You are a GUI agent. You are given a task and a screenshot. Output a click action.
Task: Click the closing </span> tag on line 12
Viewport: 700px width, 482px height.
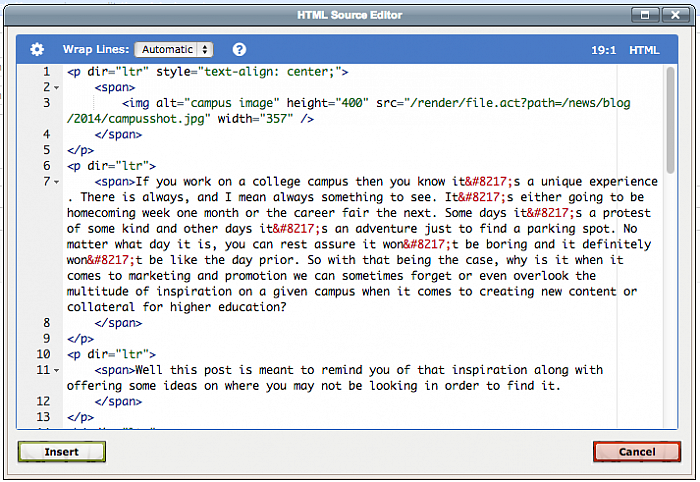click(118, 401)
